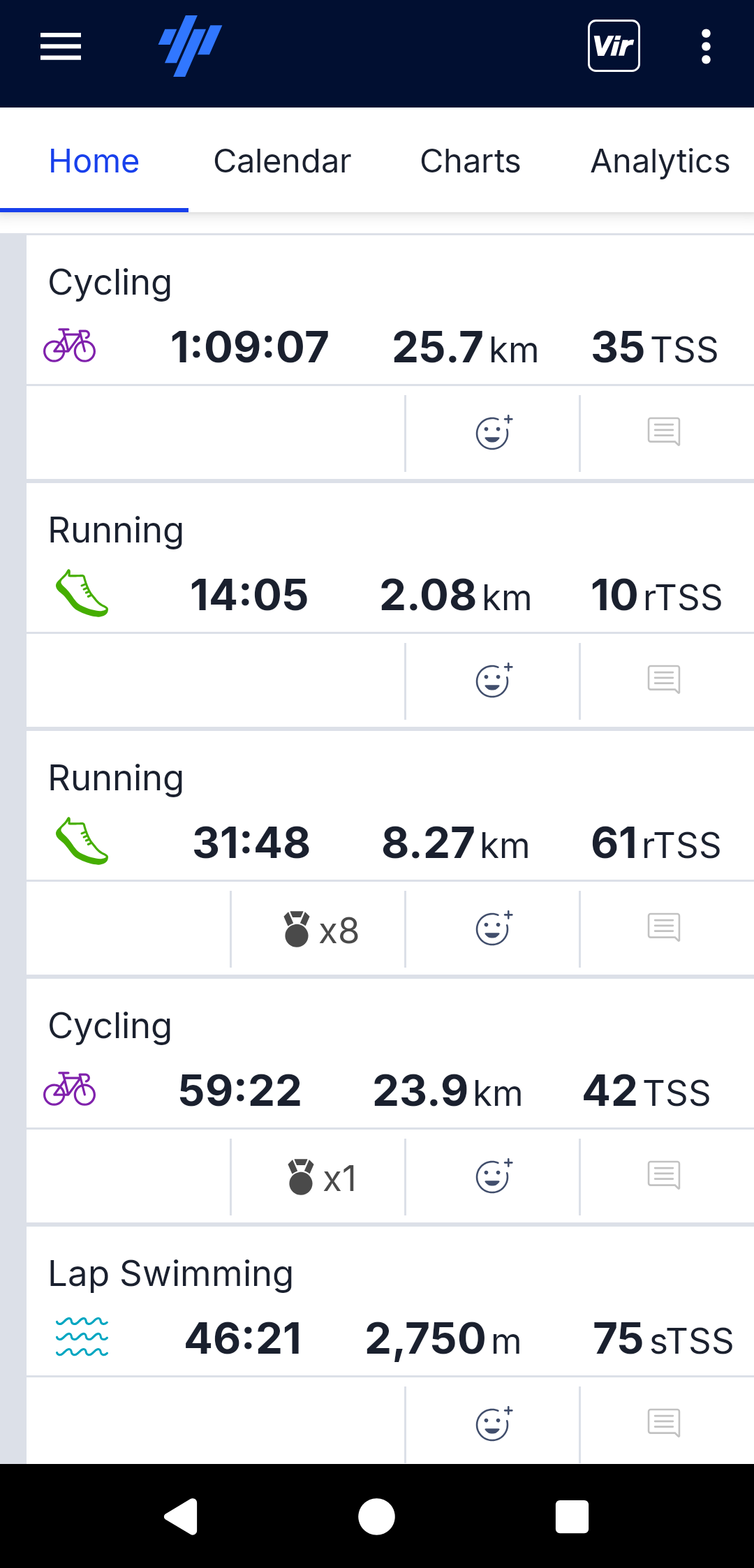
Task: Select the Home tab
Action: point(94,161)
